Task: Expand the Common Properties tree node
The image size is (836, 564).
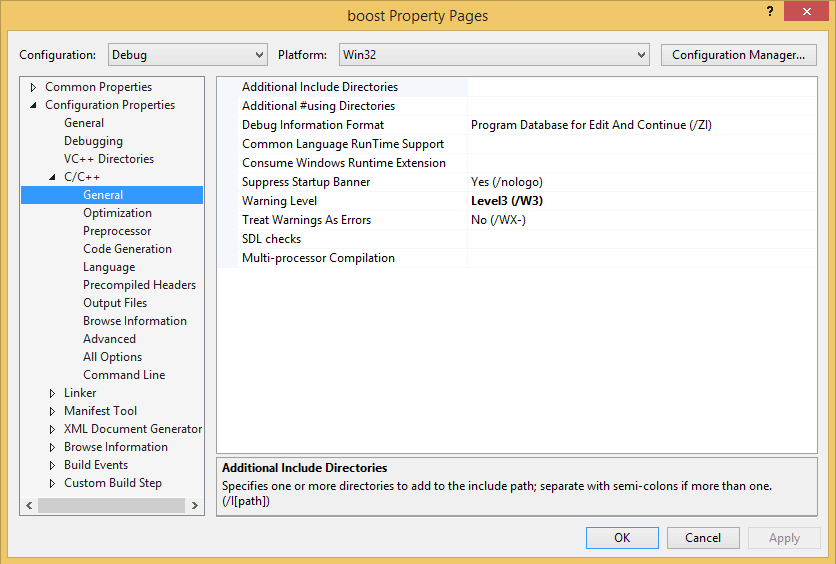Action: pos(33,87)
